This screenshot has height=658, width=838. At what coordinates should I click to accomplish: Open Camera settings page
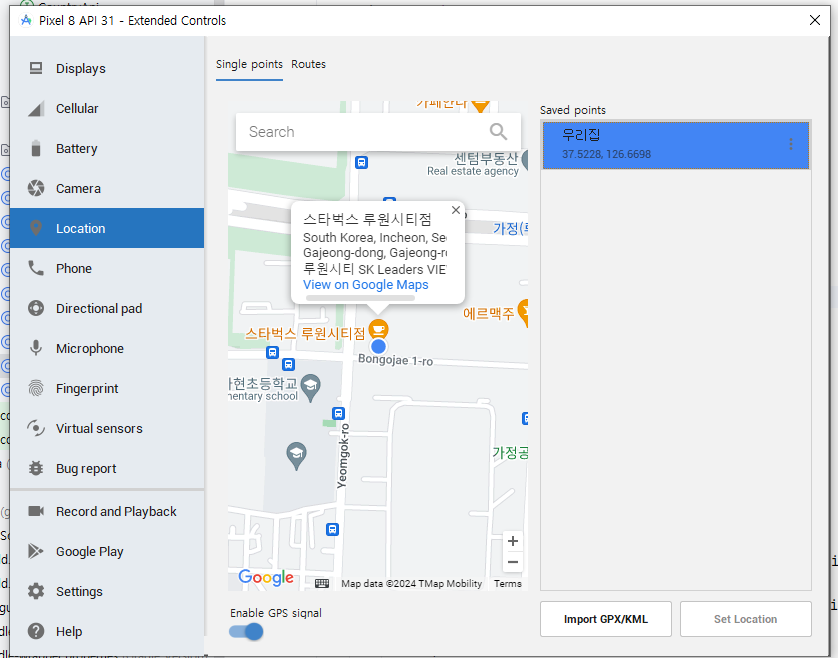pyautogui.click(x=107, y=188)
